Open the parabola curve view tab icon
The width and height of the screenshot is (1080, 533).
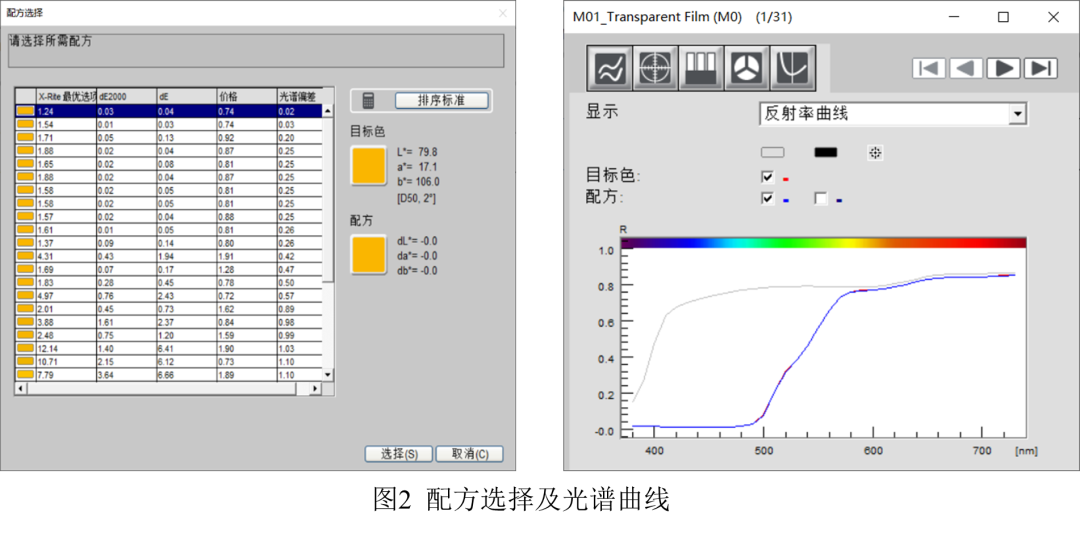click(793, 69)
